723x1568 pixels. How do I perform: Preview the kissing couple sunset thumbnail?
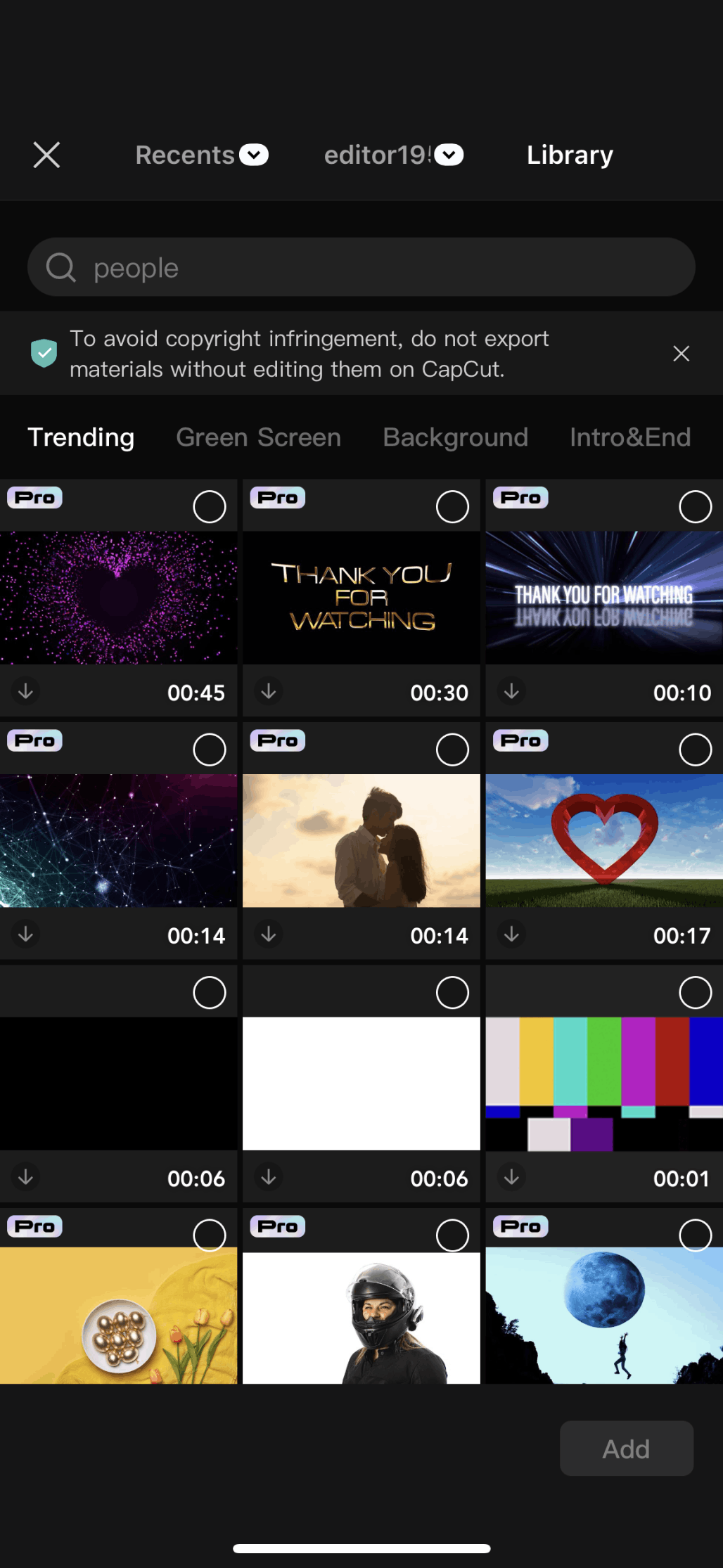pos(361,841)
